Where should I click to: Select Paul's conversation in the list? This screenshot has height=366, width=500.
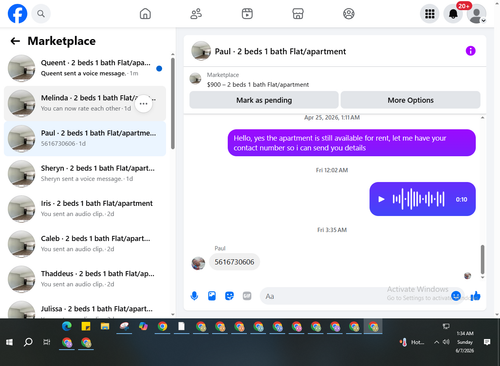tap(85, 138)
